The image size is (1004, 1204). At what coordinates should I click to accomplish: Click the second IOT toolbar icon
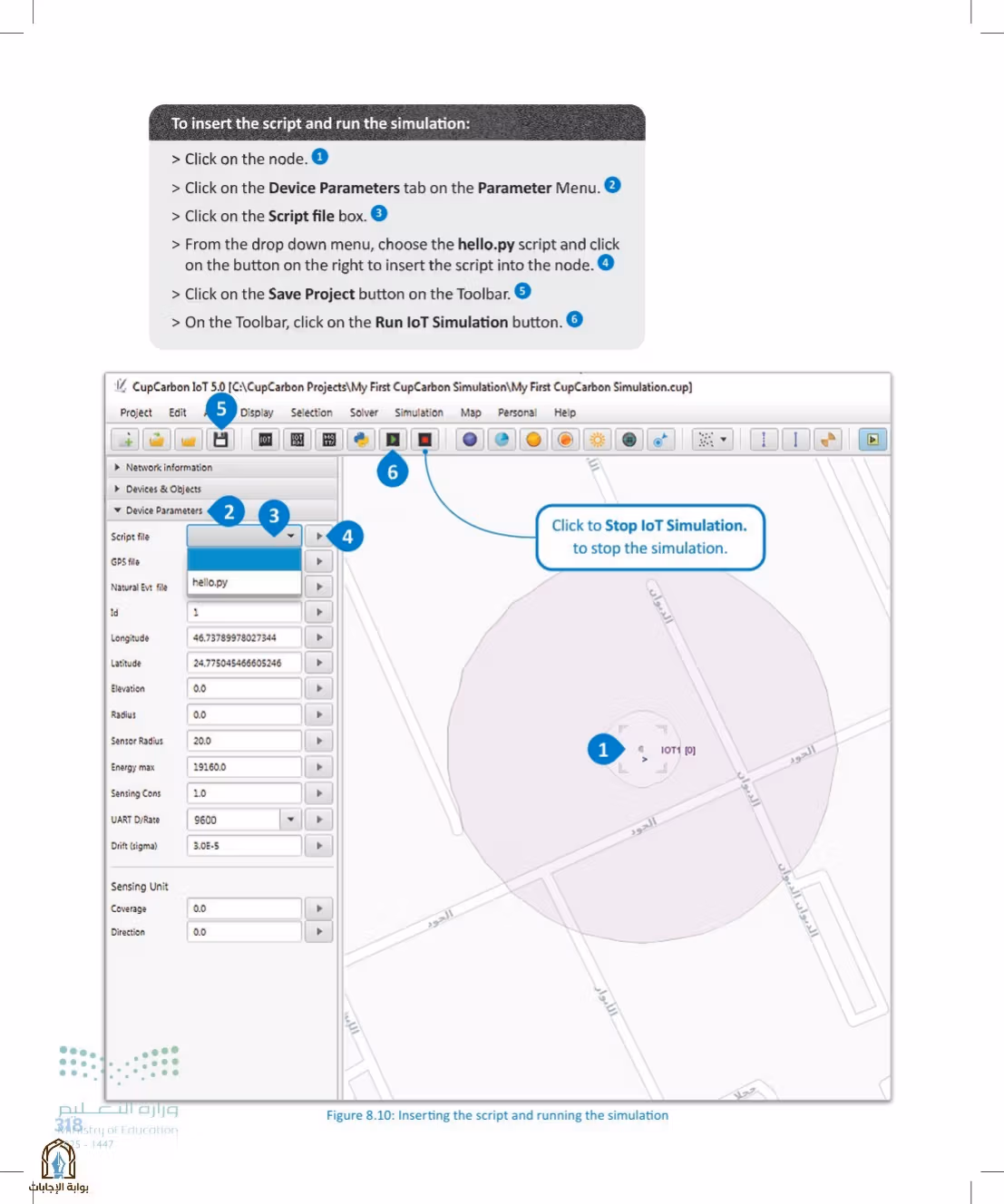297,440
